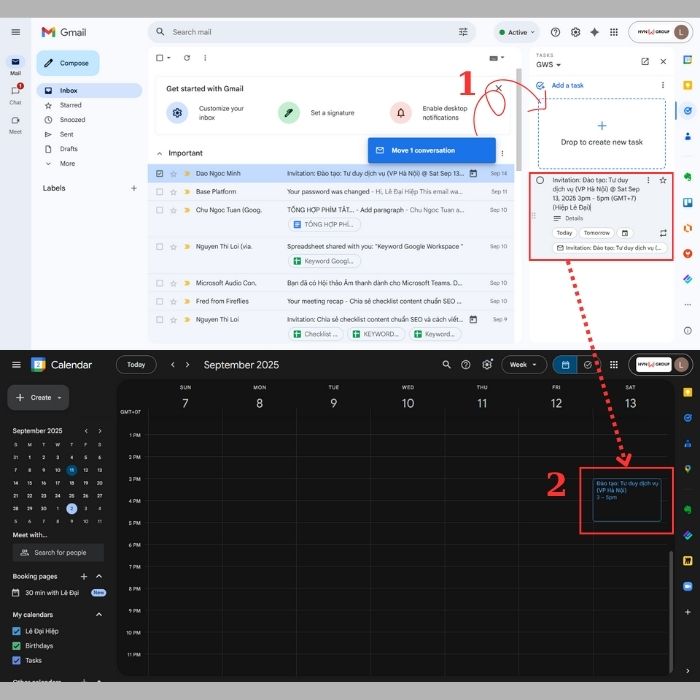
Task: Click Set a signature in Gmail setup
Action: click(332, 113)
